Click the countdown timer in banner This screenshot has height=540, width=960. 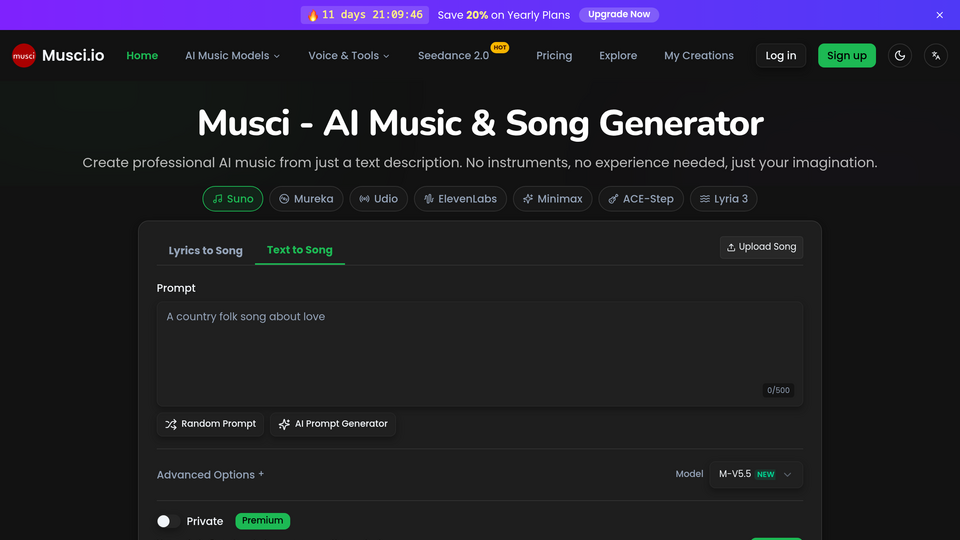coord(365,15)
